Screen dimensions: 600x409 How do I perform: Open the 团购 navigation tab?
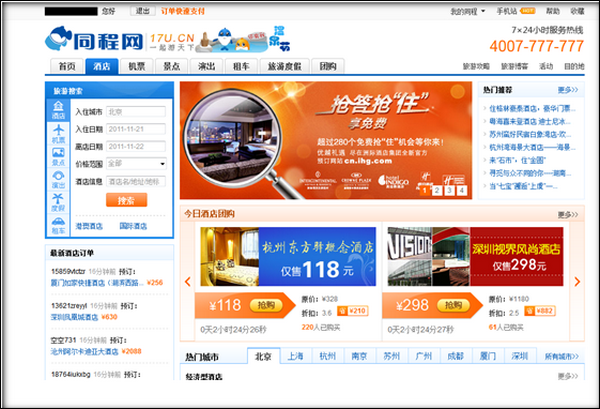click(327, 66)
